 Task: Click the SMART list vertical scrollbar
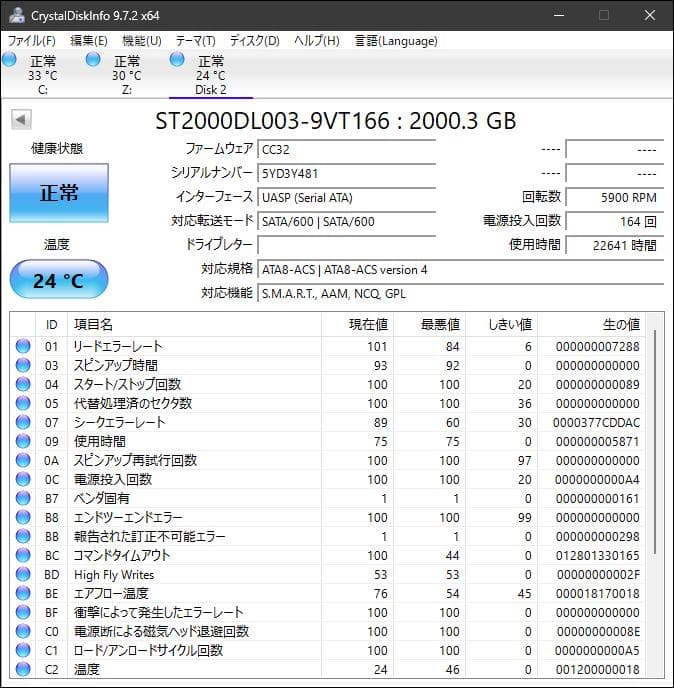point(655,443)
